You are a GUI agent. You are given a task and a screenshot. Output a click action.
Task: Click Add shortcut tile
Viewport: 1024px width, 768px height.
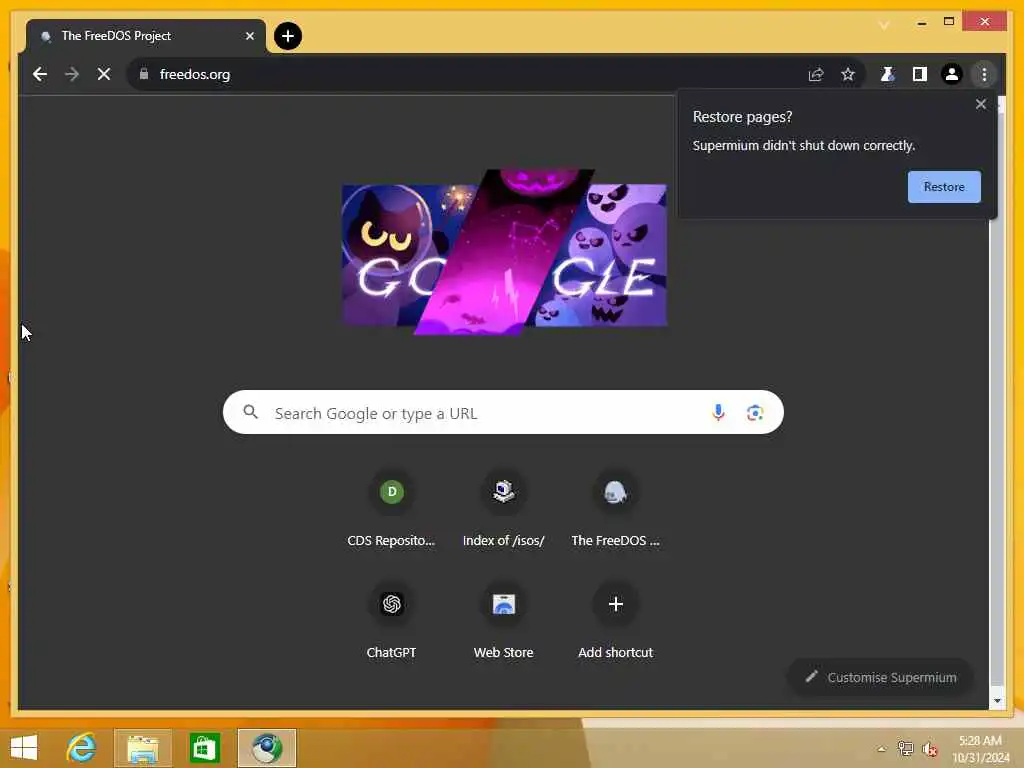615,622
